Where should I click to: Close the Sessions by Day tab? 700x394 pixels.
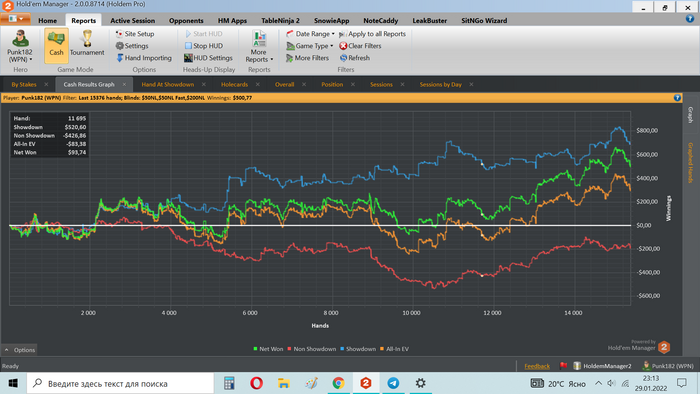[471, 84]
